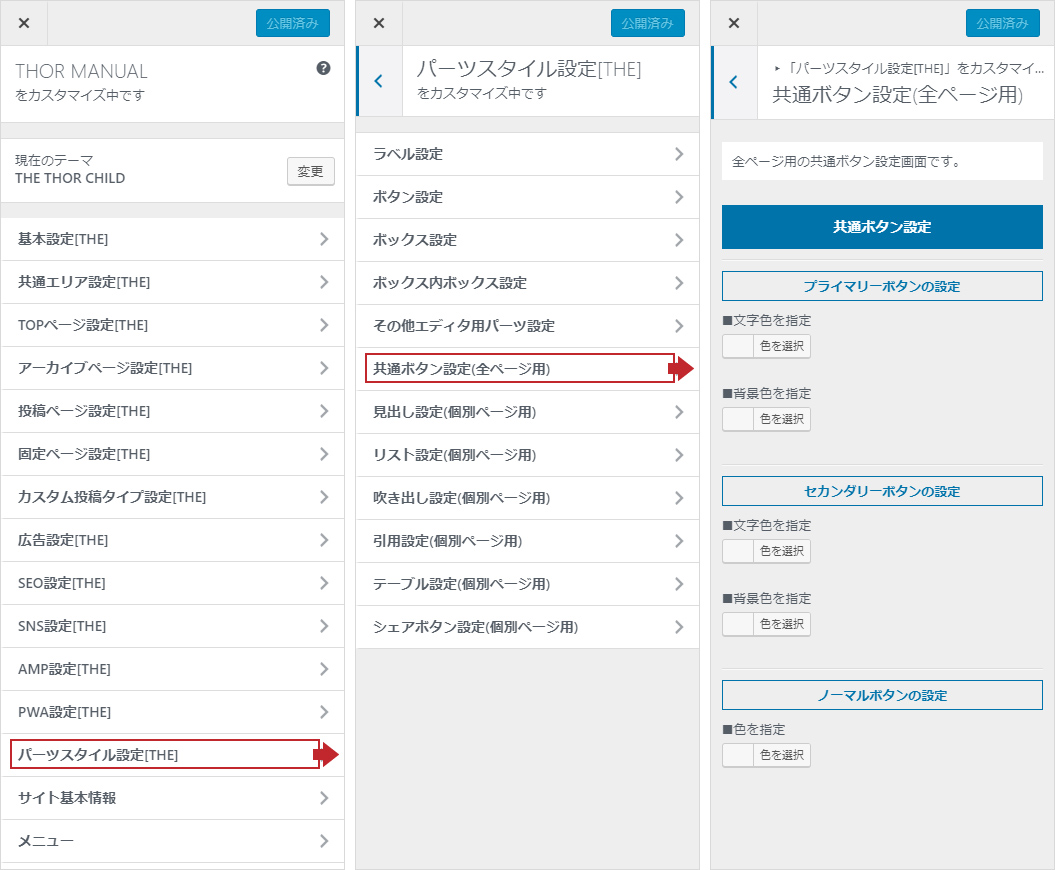Close the 共通ボタン設定 customizer panel
The image size is (1055, 870).
[734, 23]
